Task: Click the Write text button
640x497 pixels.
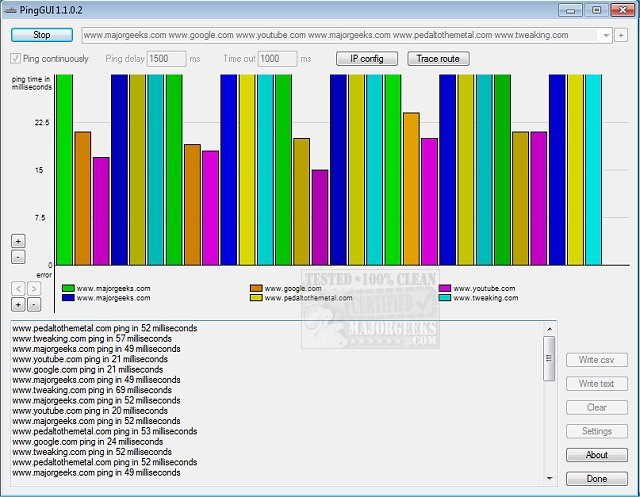Action: pyautogui.click(x=596, y=384)
